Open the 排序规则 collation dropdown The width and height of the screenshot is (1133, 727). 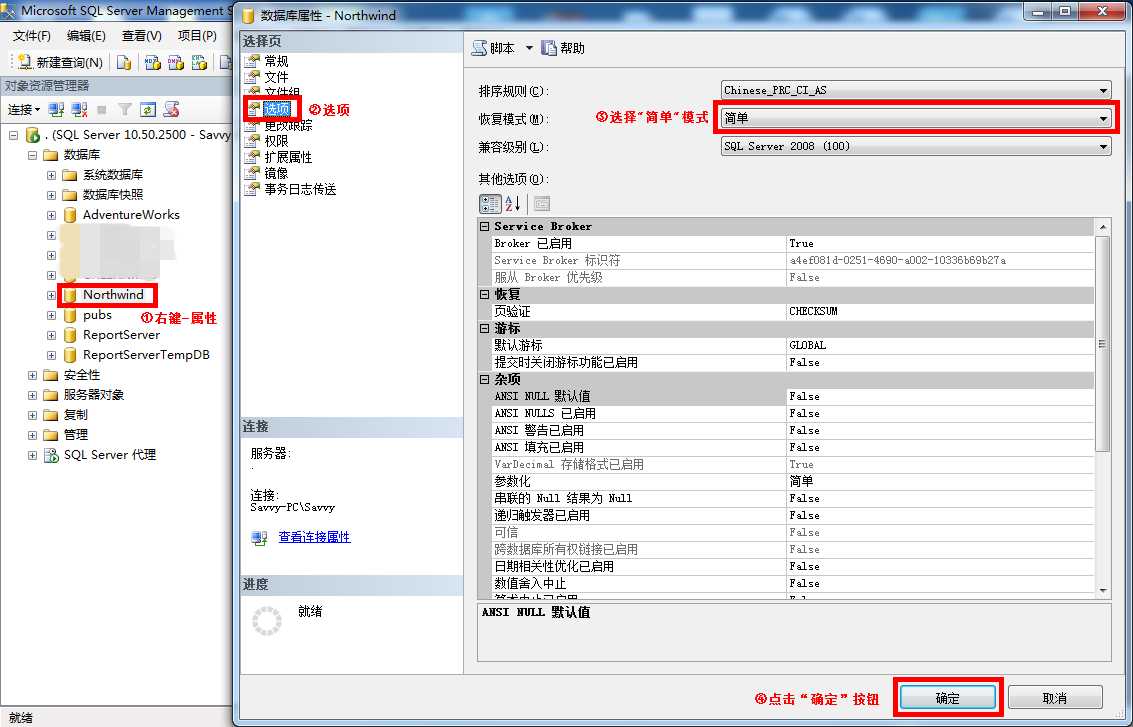pyautogui.click(x=1103, y=90)
